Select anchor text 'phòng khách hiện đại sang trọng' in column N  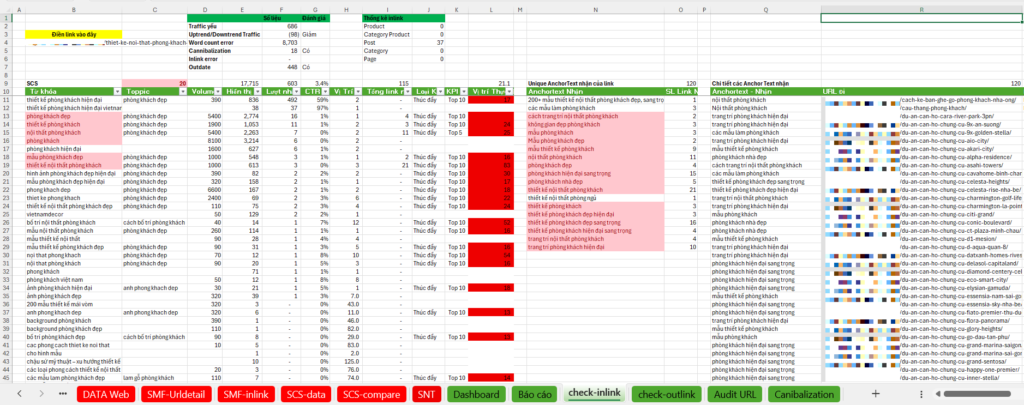(x=596, y=174)
